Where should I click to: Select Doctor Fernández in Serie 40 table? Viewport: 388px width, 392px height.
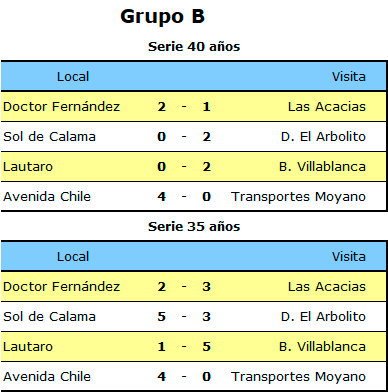click(61, 107)
